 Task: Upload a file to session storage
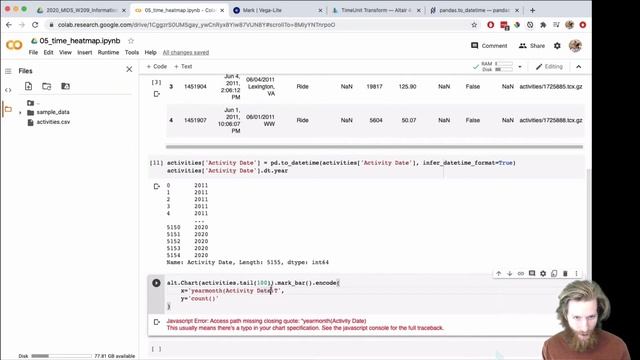tap(28, 86)
